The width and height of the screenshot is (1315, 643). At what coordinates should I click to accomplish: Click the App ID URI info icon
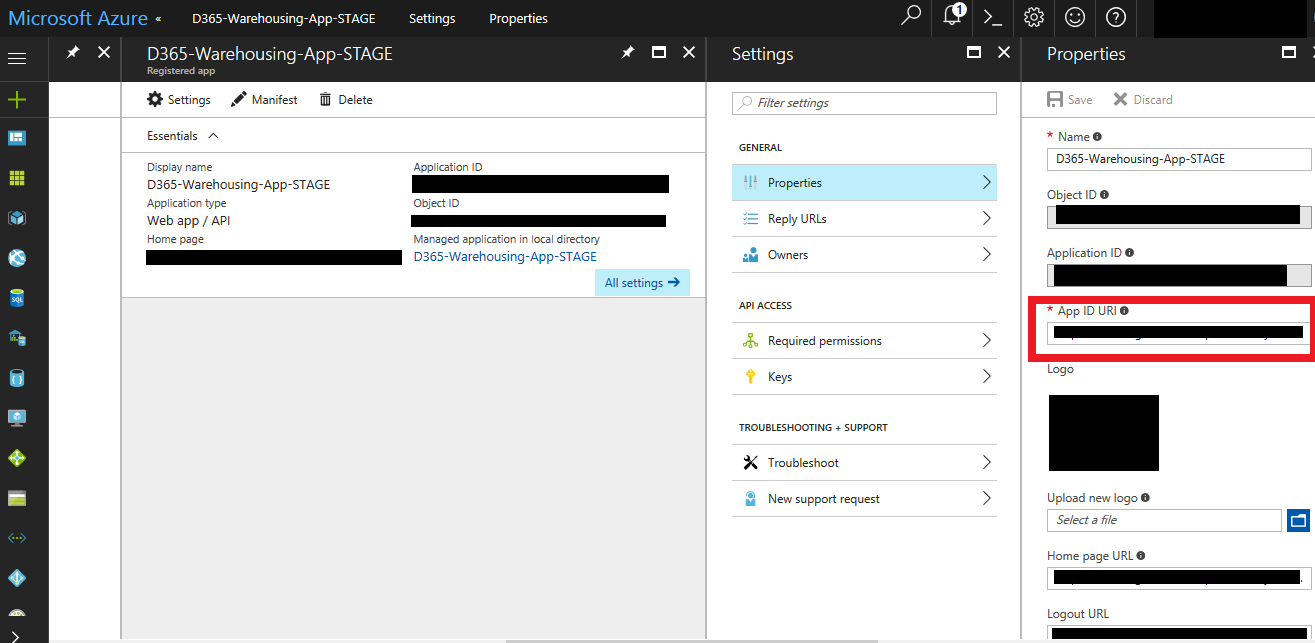point(1124,311)
